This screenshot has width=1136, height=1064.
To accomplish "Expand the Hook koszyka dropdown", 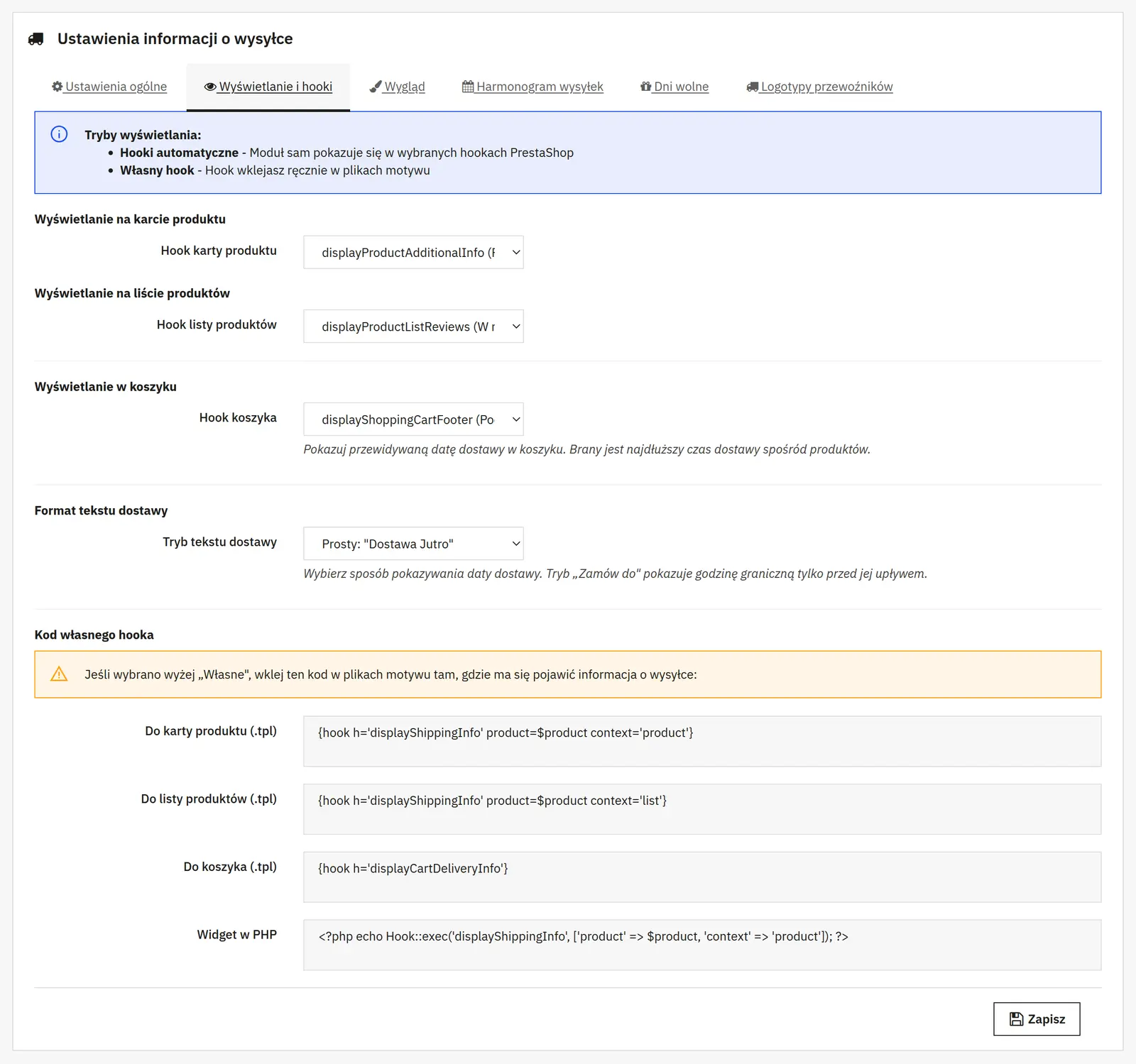I will (413, 419).
